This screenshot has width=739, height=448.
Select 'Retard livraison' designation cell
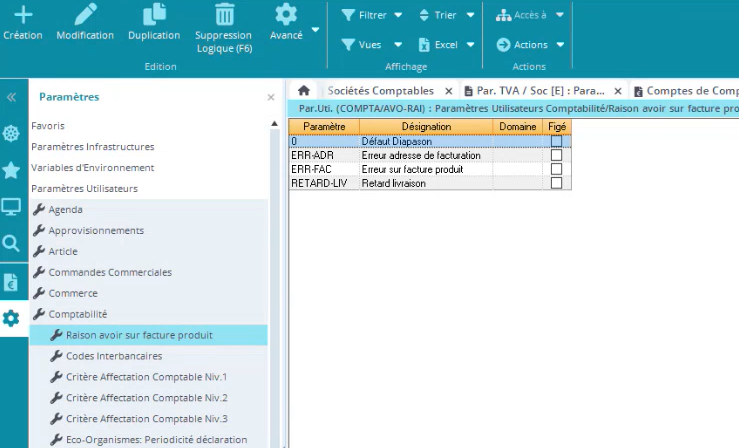point(426,183)
